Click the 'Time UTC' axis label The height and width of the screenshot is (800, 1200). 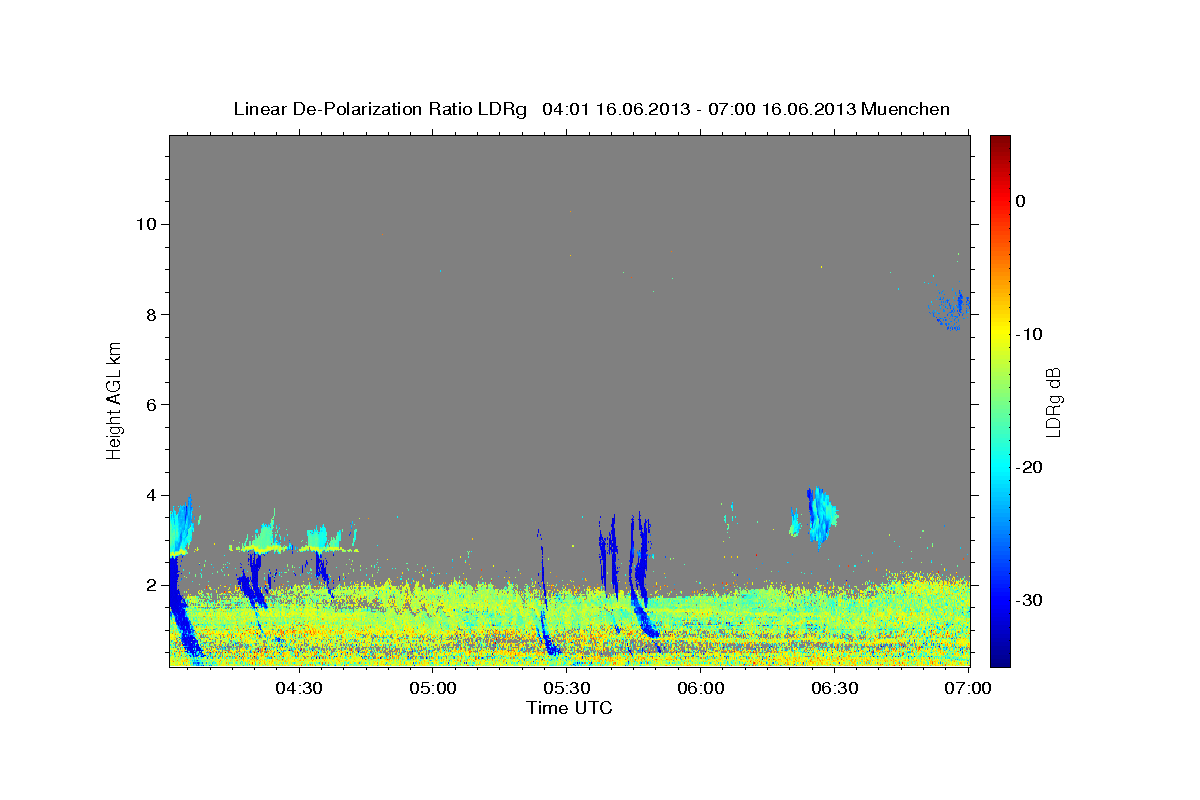click(x=569, y=708)
